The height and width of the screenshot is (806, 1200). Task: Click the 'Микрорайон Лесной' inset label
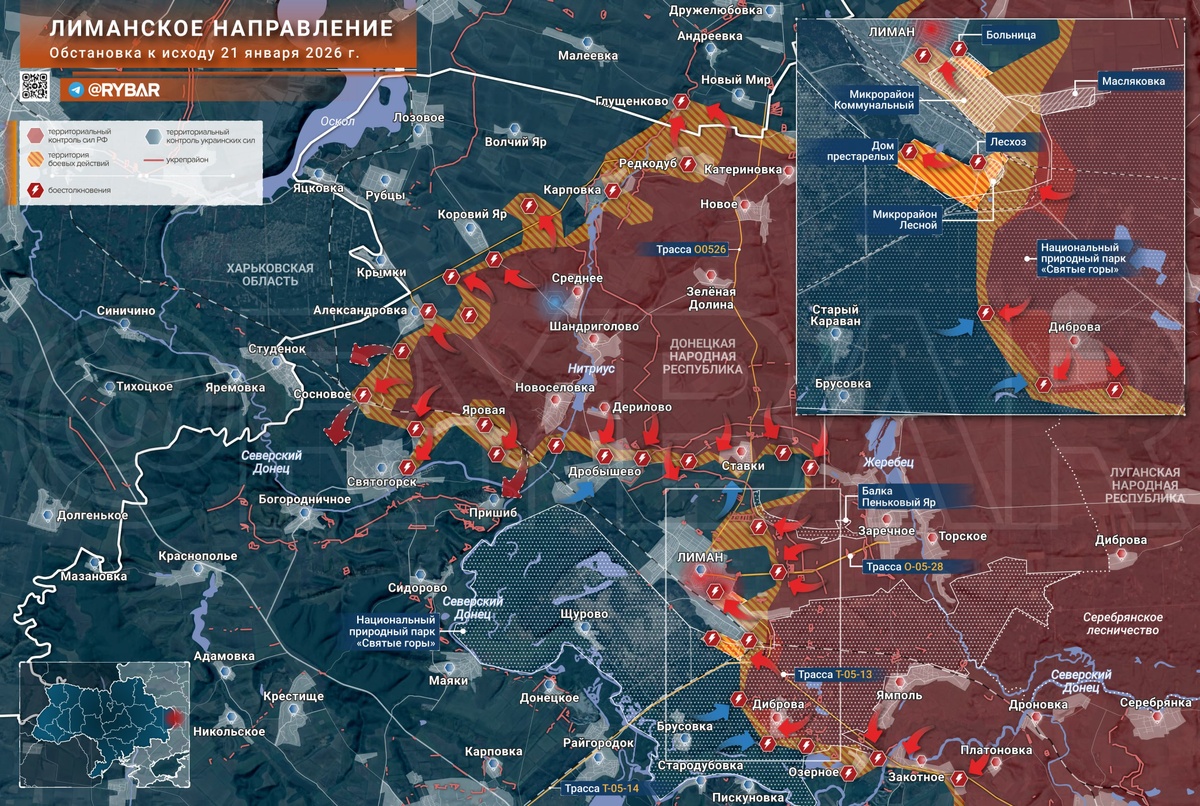[904, 219]
